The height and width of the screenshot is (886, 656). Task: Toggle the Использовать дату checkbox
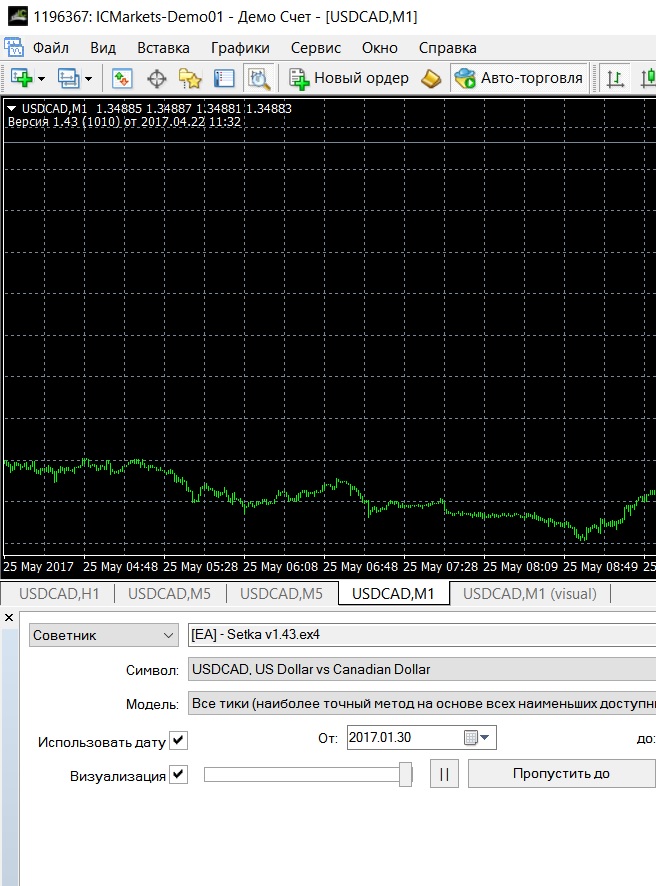179,740
